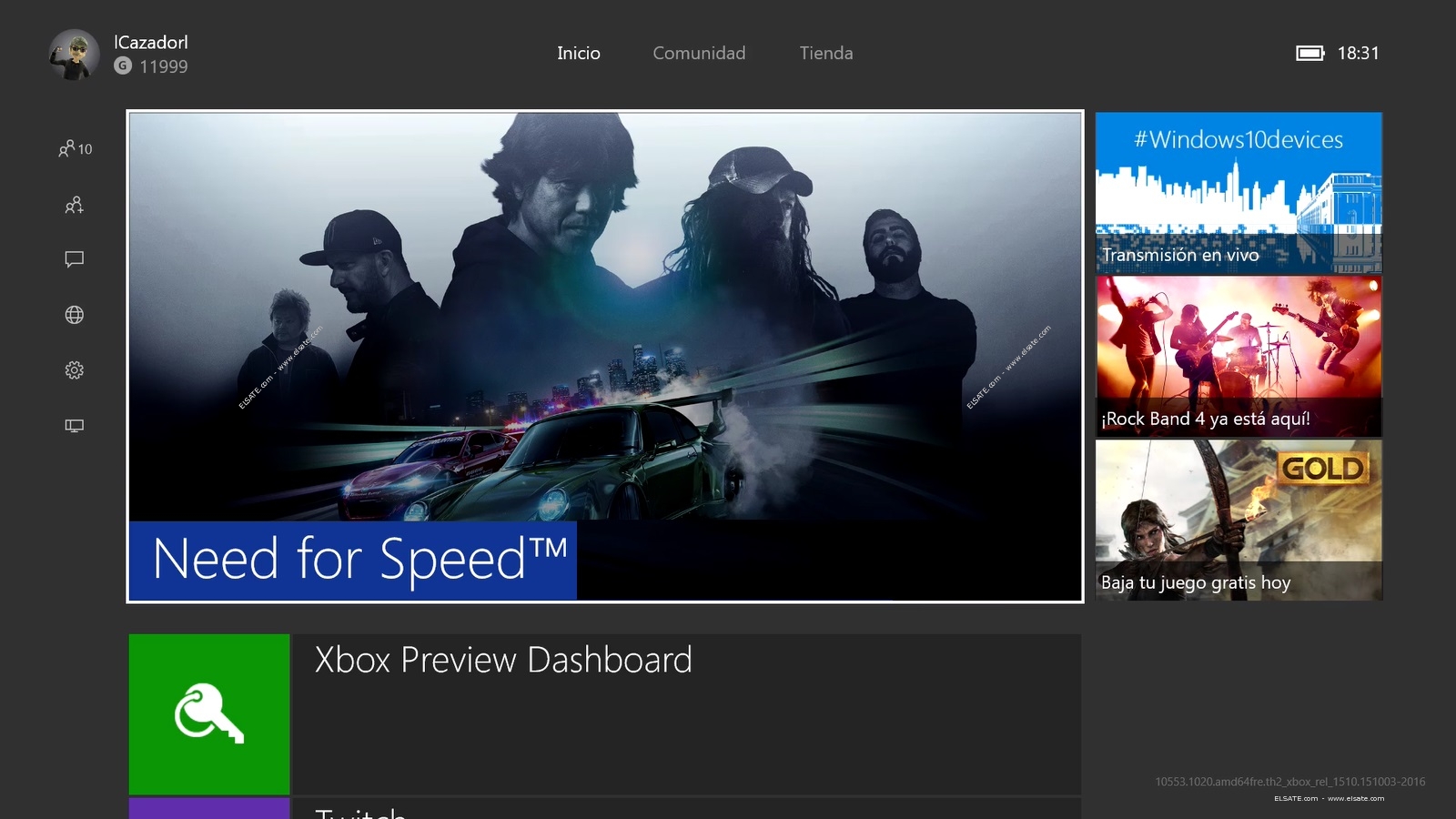Open the friends list icon showing 10
1456x819 pixels.
[75, 148]
